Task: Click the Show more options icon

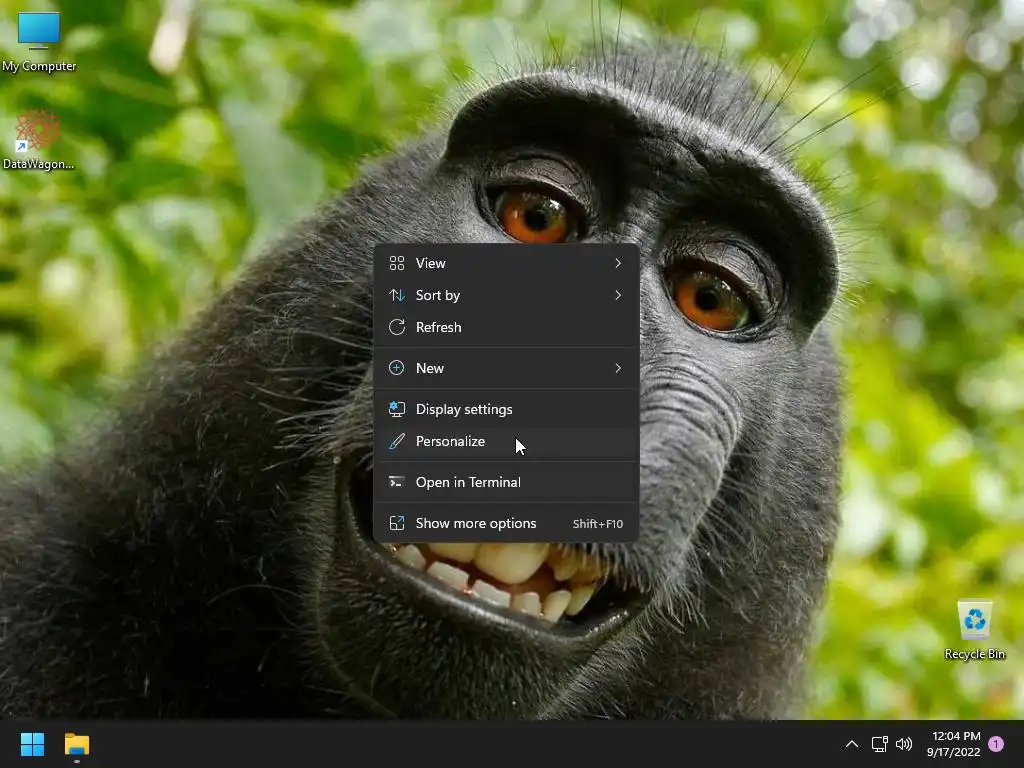Action: [x=396, y=523]
